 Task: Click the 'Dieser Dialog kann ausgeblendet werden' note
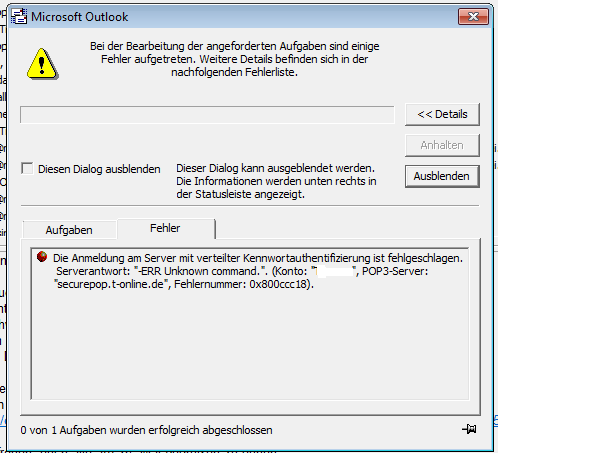tap(276, 181)
